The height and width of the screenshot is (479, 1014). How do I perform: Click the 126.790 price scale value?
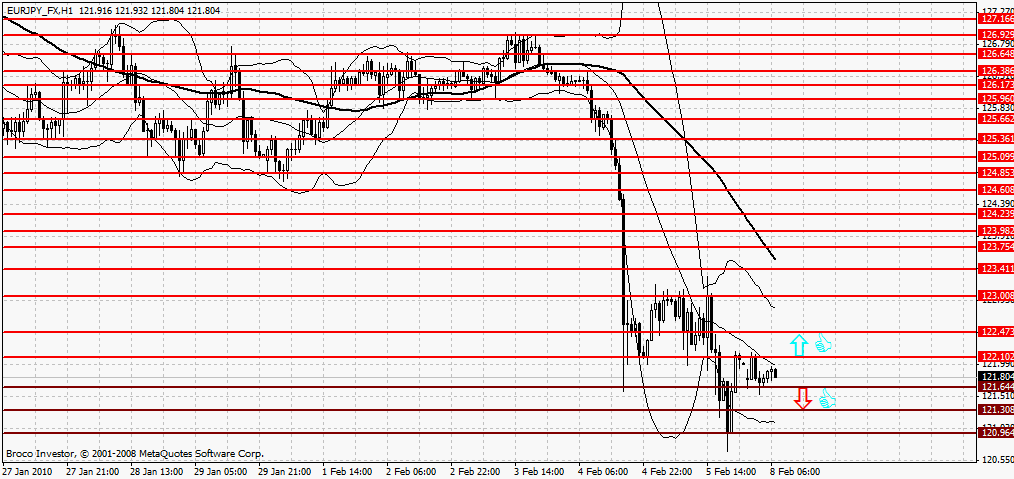[x=997, y=44]
